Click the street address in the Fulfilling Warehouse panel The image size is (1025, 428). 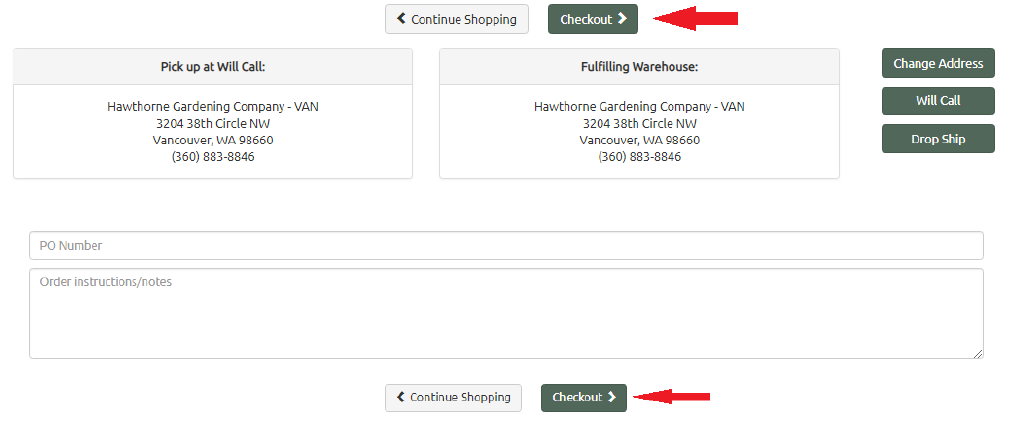pos(639,123)
